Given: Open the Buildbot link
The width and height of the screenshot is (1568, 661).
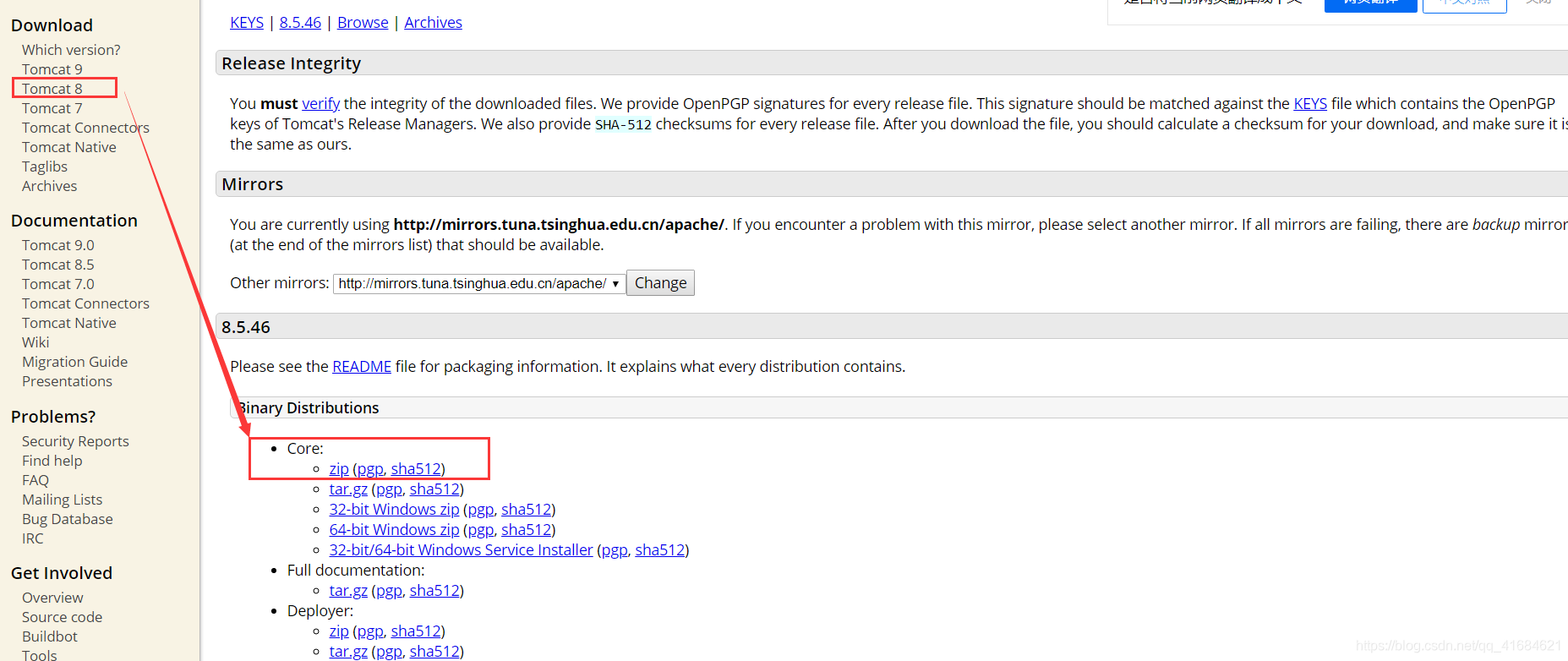Looking at the screenshot, I should [x=50, y=636].
